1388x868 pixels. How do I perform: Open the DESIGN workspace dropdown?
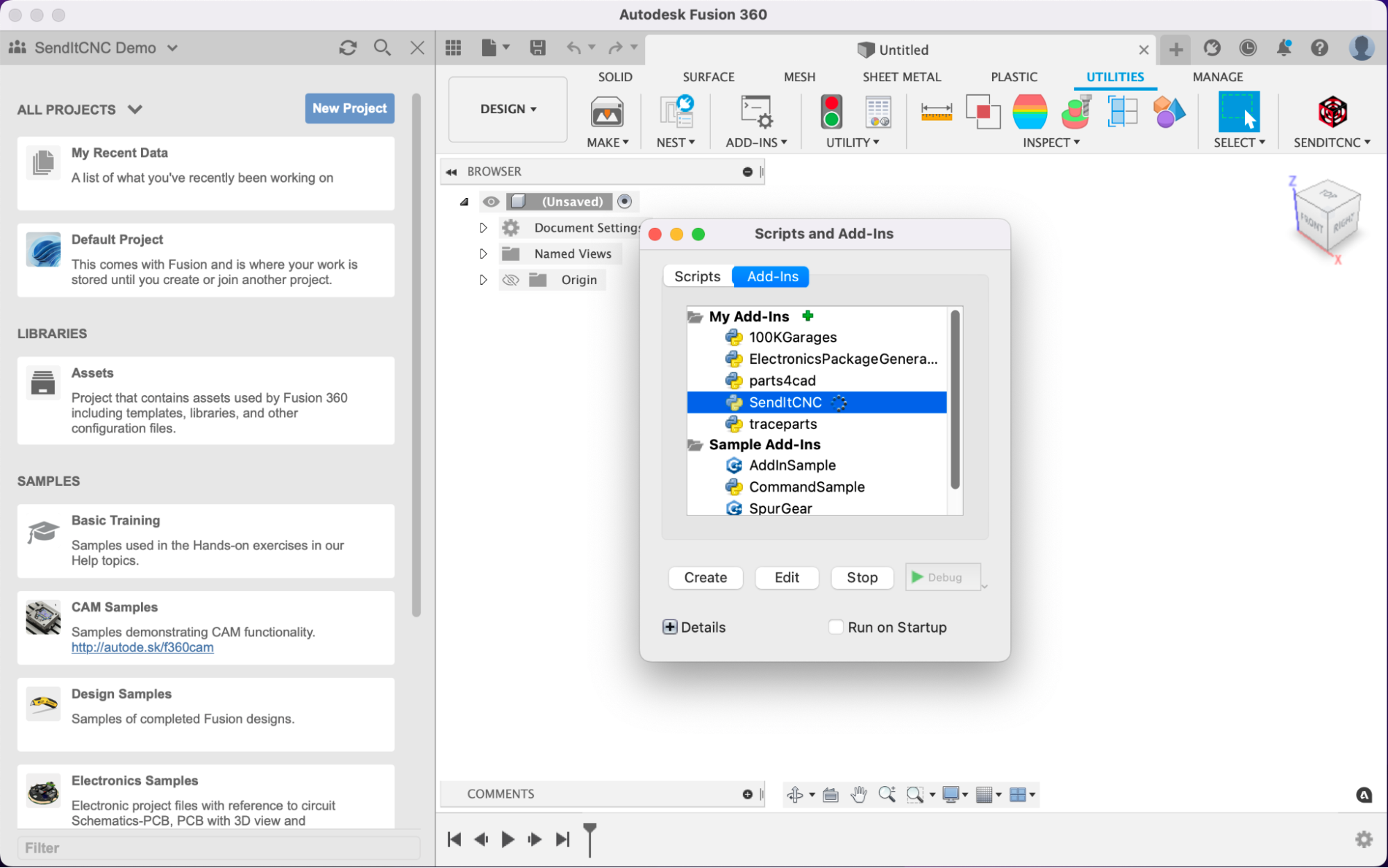[508, 109]
